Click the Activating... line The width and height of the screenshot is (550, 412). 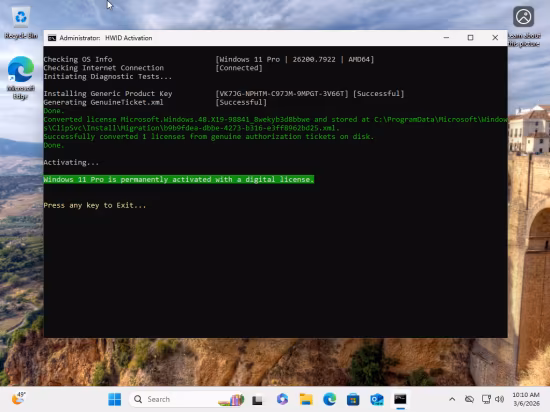[71, 162]
